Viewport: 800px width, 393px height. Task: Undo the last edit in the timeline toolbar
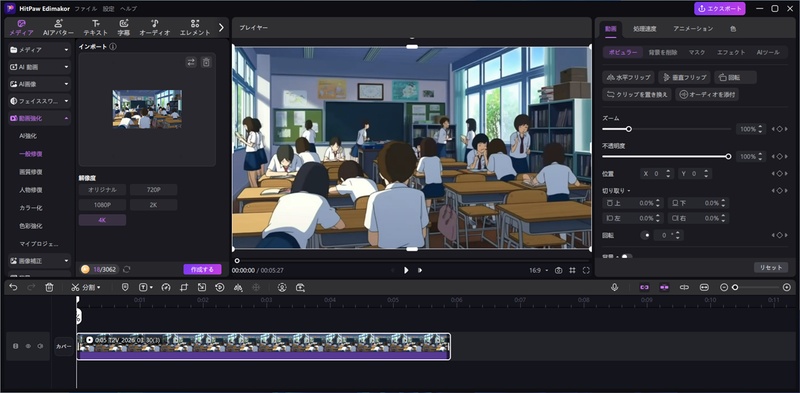coord(13,287)
